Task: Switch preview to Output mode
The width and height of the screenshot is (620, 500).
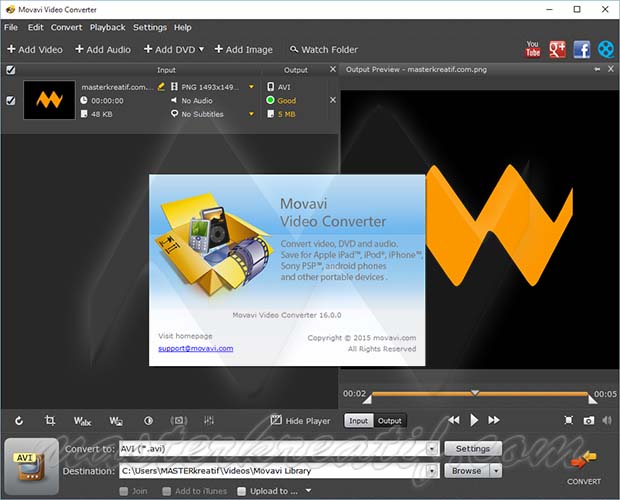Action: [x=389, y=421]
